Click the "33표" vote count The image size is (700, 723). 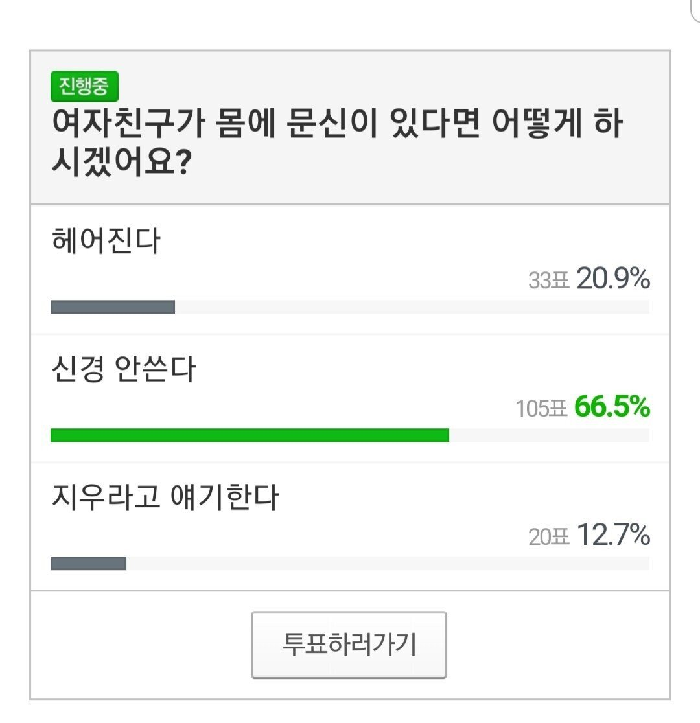(548, 279)
